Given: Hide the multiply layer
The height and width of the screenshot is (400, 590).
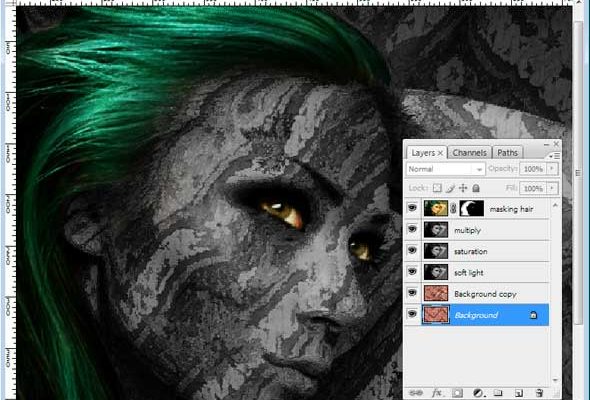Looking at the screenshot, I should [x=412, y=229].
